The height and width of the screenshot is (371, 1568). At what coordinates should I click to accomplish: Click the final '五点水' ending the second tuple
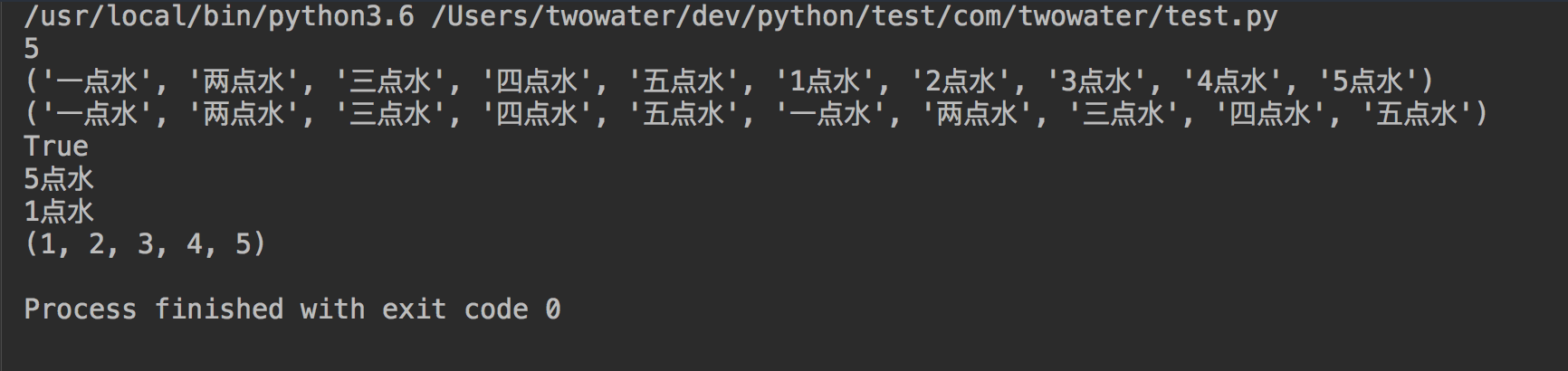click(1417, 113)
